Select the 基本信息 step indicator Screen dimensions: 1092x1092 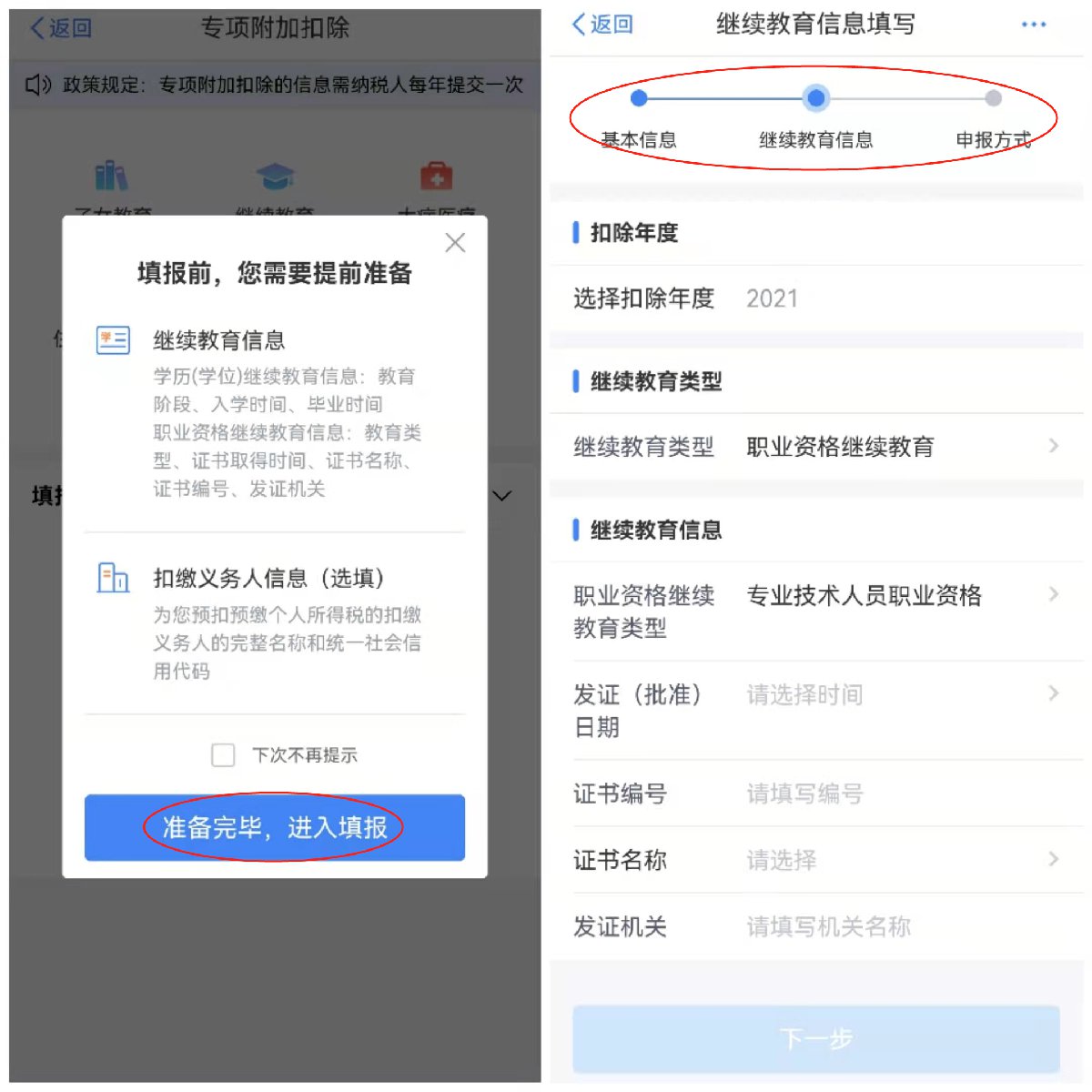point(639,98)
